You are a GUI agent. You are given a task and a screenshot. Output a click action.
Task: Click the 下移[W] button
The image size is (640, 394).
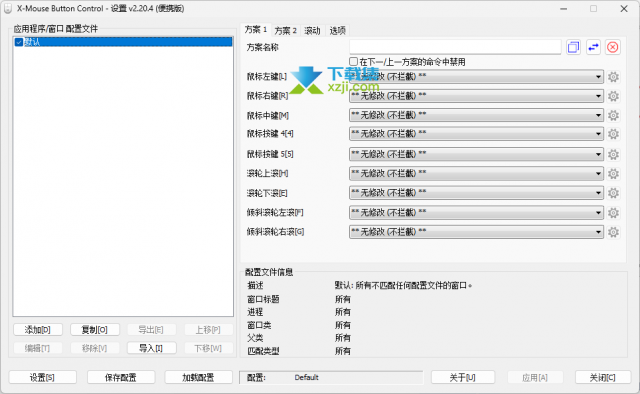tap(208, 348)
